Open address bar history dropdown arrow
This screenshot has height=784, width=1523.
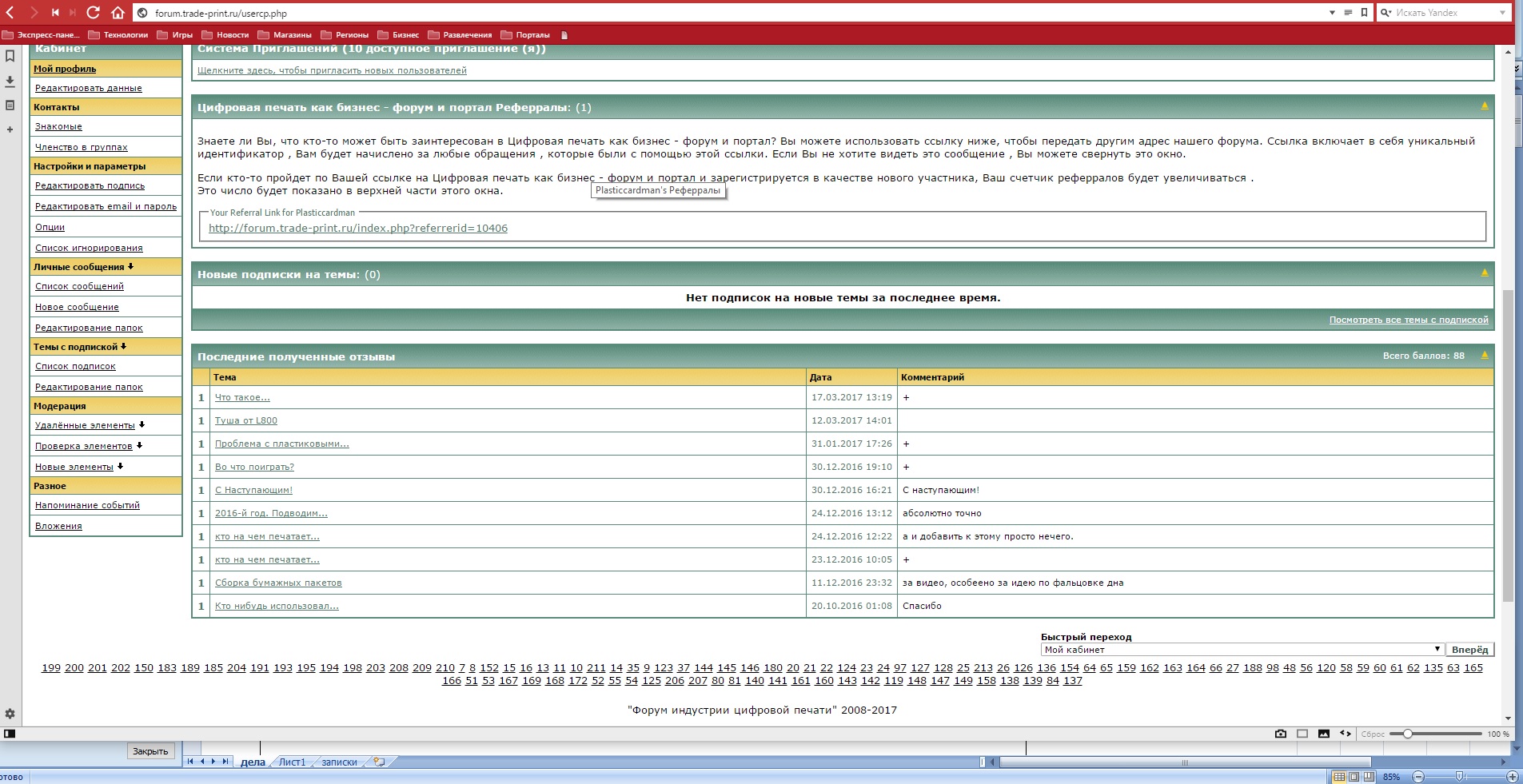pyautogui.click(x=1332, y=13)
